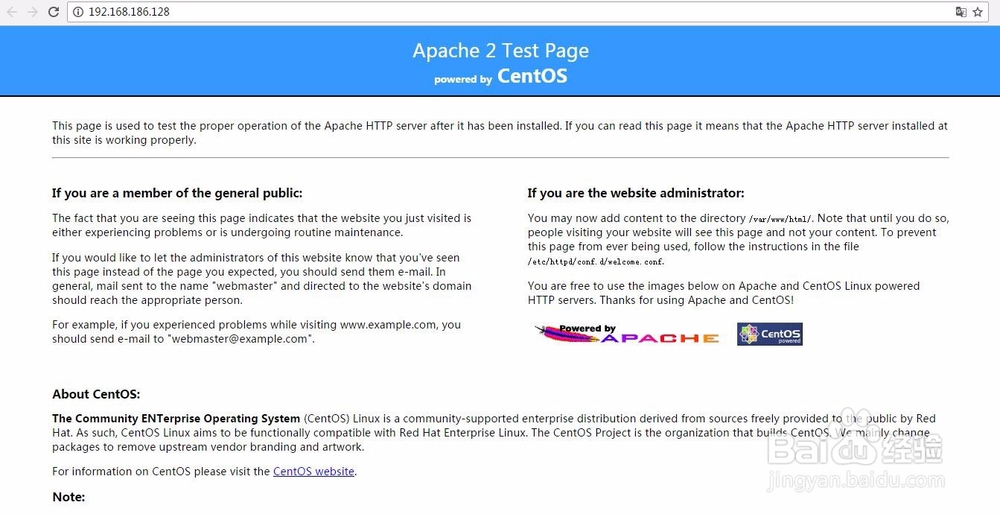
Task: Click the webmaster@example.com address text
Action: point(240,339)
